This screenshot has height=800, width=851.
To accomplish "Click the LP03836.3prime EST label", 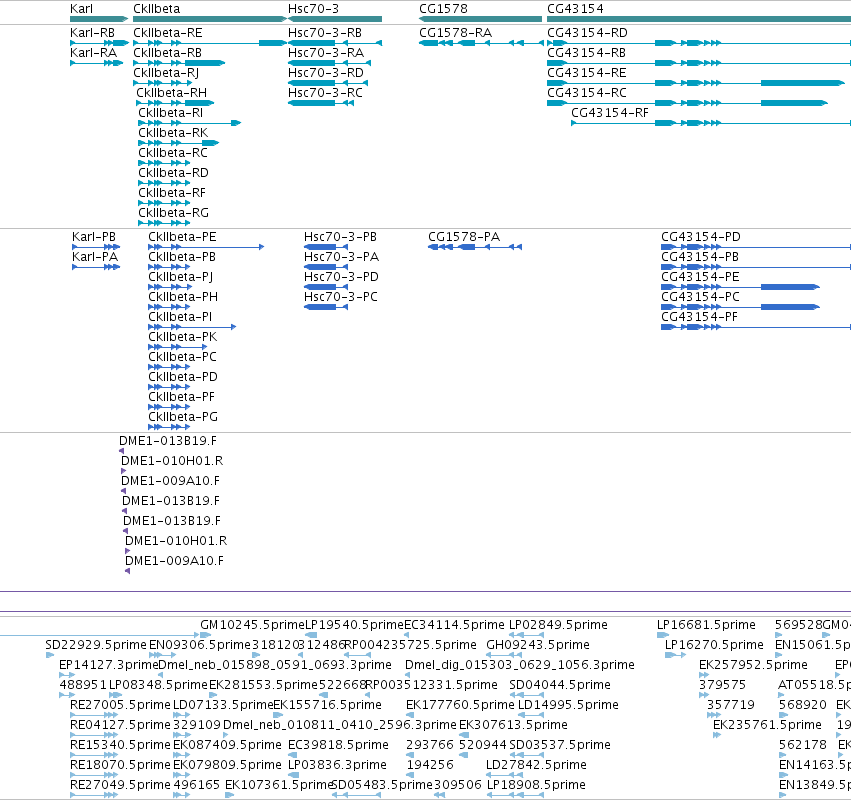I will click(337, 765).
